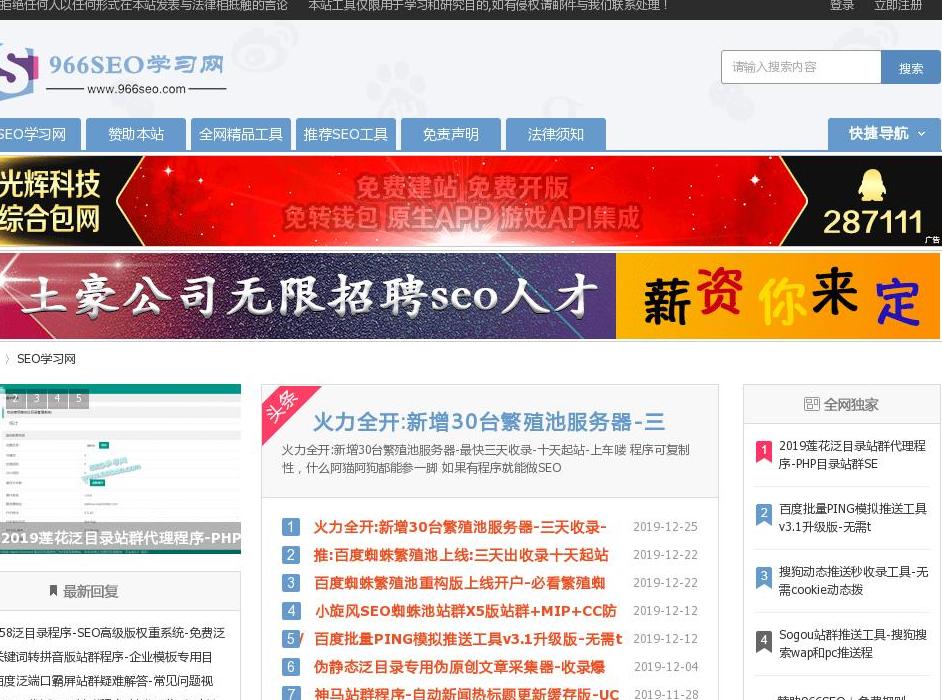Image resolution: width=942 pixels, height=700 pixels.
Task: Open headline 火力全开:新增30台繁殖池服务器
Action: click(x=488, y=422)
